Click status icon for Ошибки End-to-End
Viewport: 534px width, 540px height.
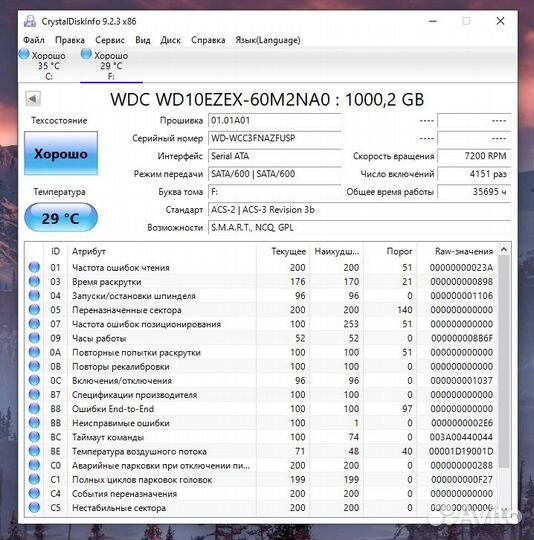(34, 408)
